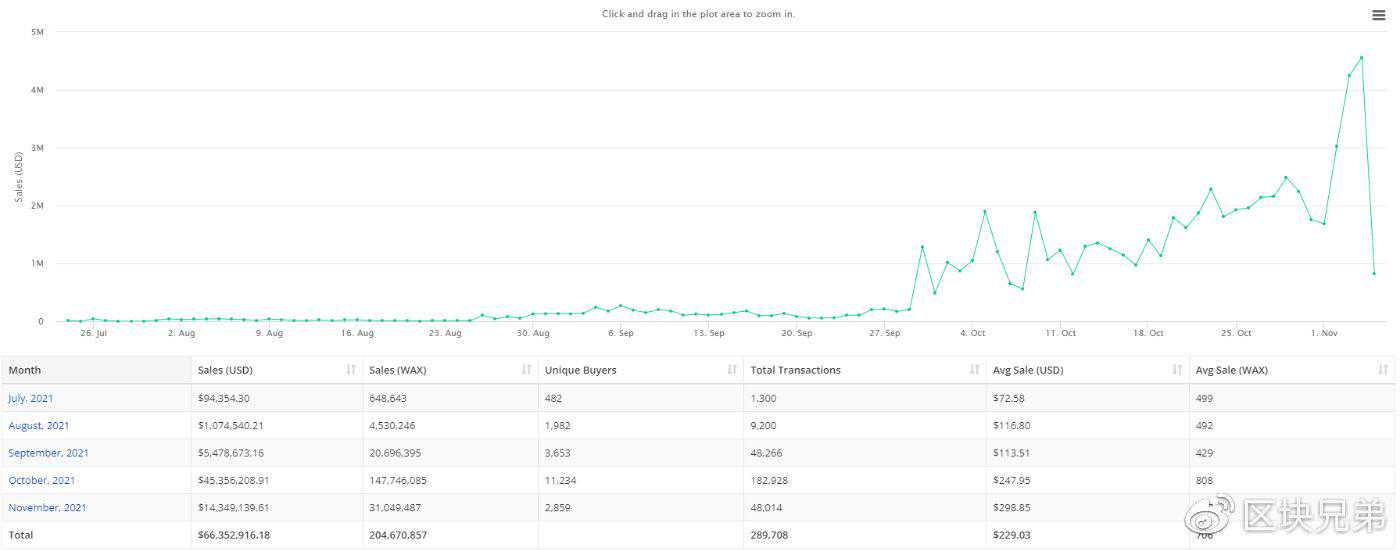Click the Sales (USD) column sort arrows
The height and width of the screenshot is (550, 1400).
click(x=351, y=370)
